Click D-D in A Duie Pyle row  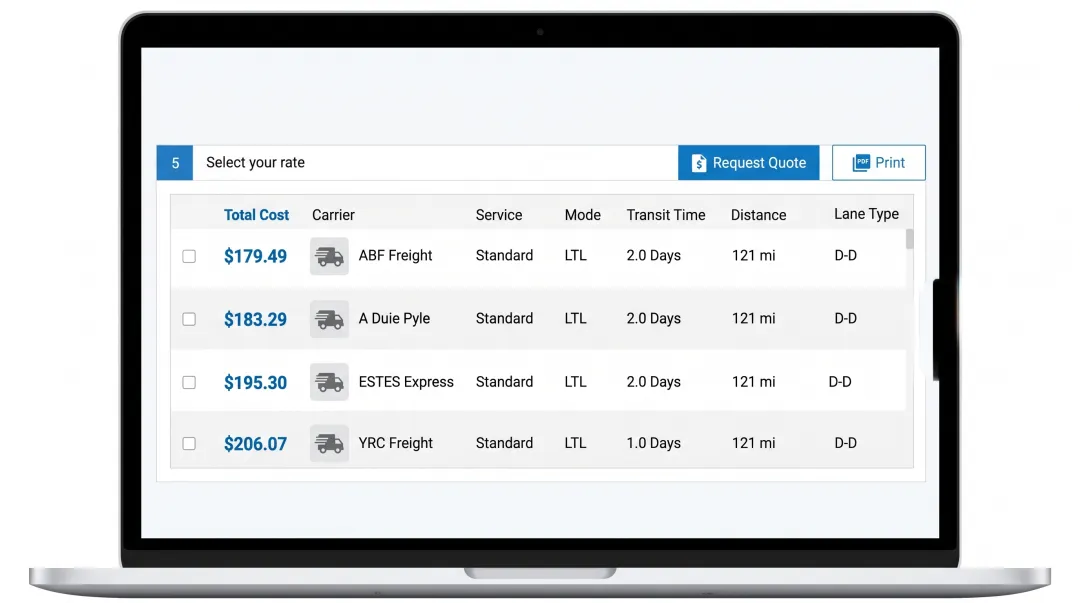[846, 318]
